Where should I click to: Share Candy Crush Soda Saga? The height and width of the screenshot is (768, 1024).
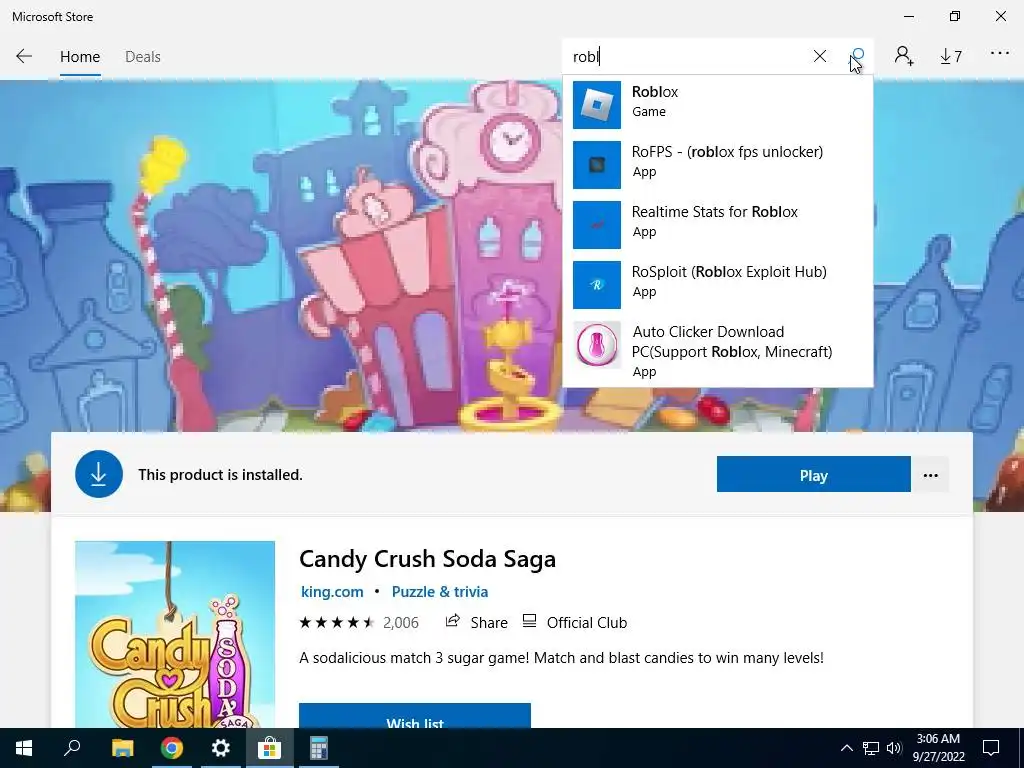point(476,622)
